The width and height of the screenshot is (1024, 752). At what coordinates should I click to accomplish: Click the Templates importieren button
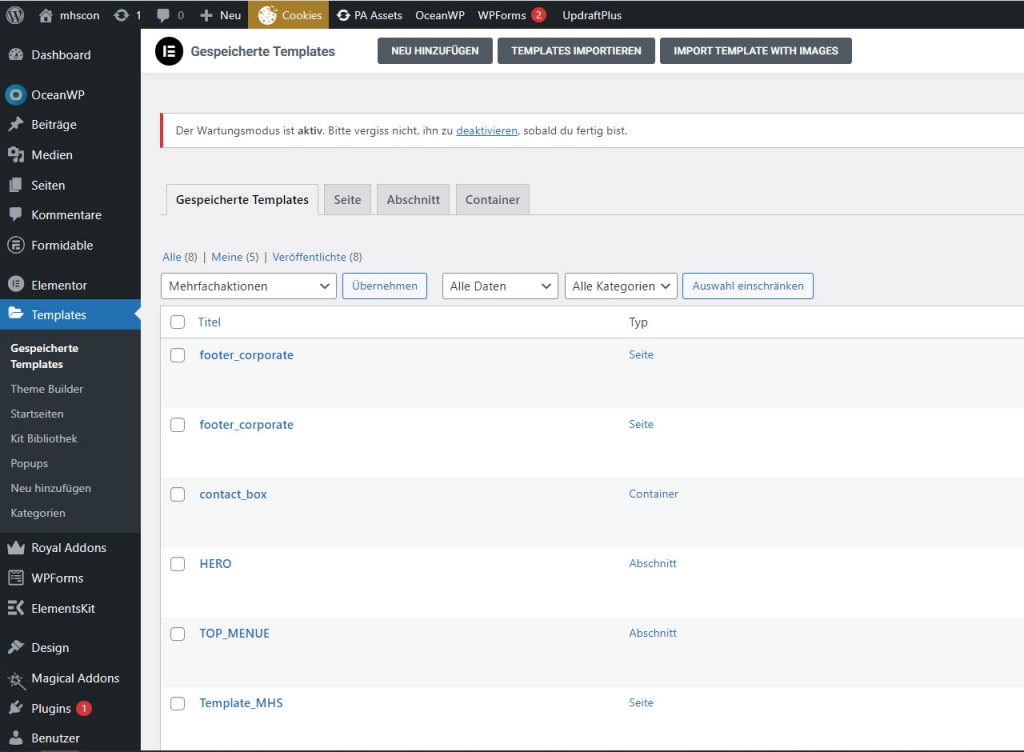point(576,51)
